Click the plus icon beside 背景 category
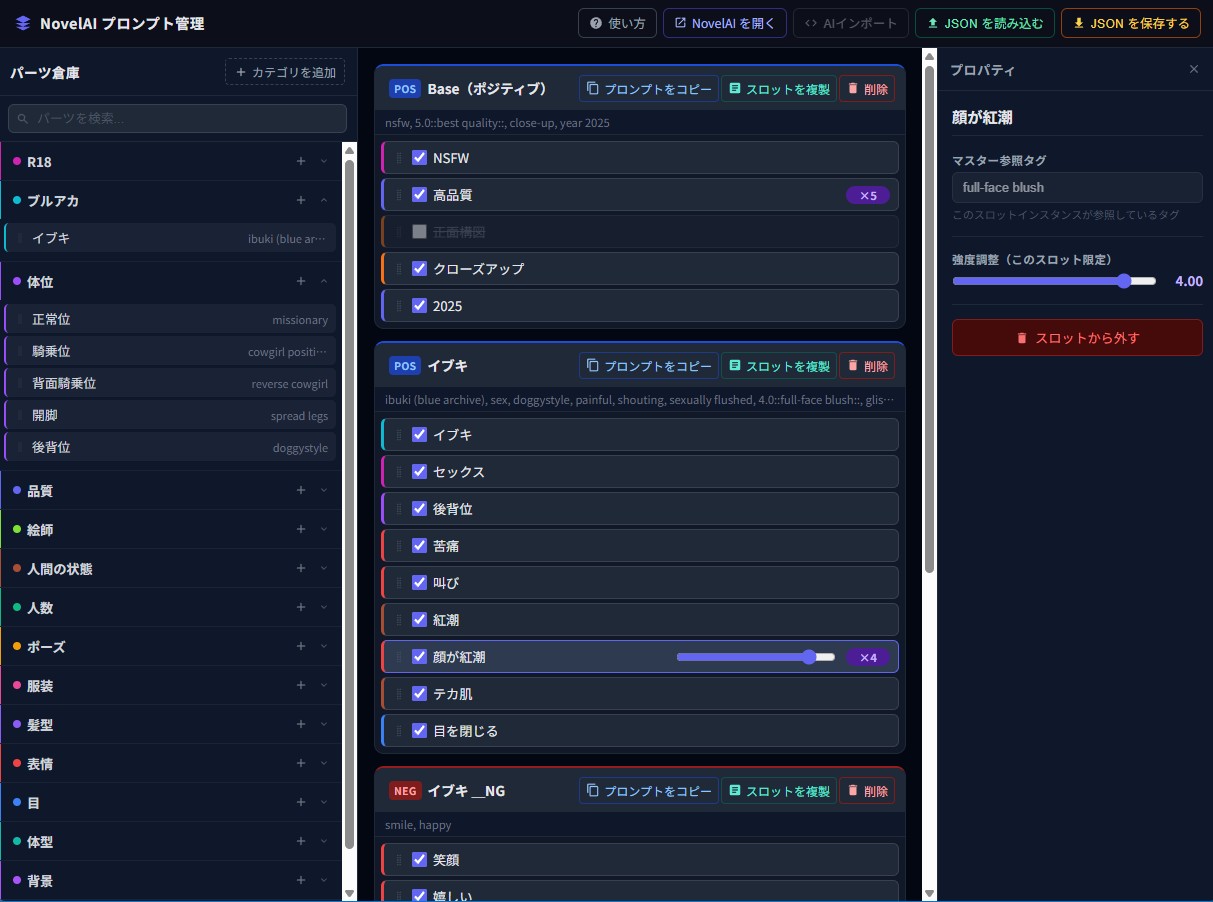Image resolution: width=1213 pixels, height=902 pixels. tap(301, 880)
